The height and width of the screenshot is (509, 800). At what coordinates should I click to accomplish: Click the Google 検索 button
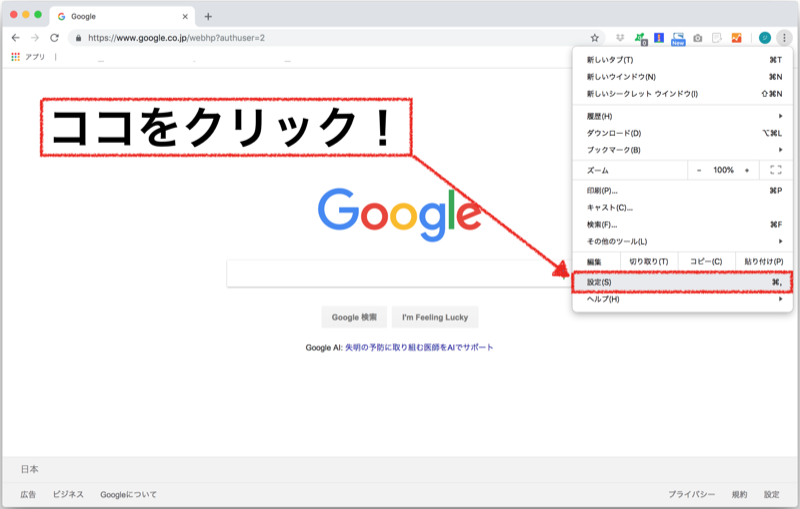pyautogui.click(x=354, y=317)
